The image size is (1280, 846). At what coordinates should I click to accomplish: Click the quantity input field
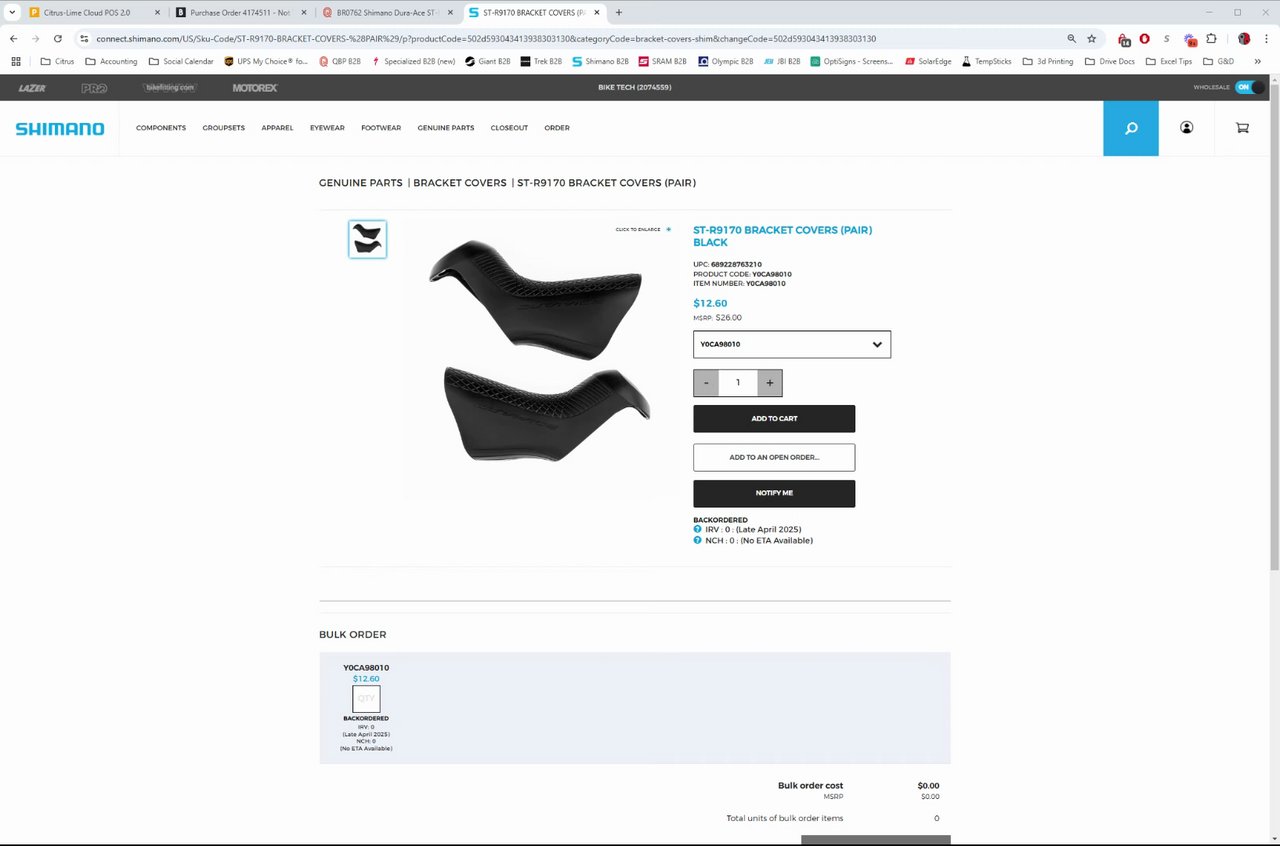(x=738, y=383)
